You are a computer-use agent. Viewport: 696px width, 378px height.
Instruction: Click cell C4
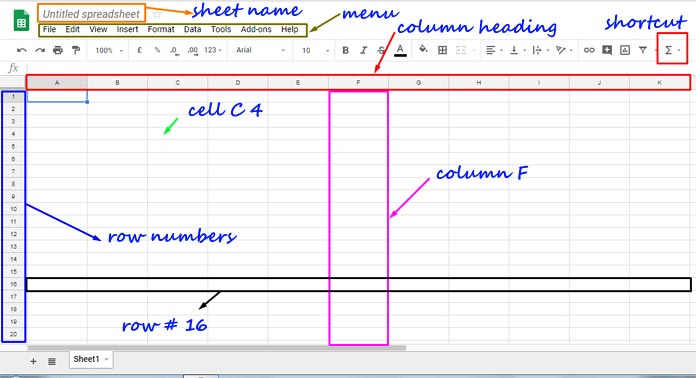click(178, 134)
